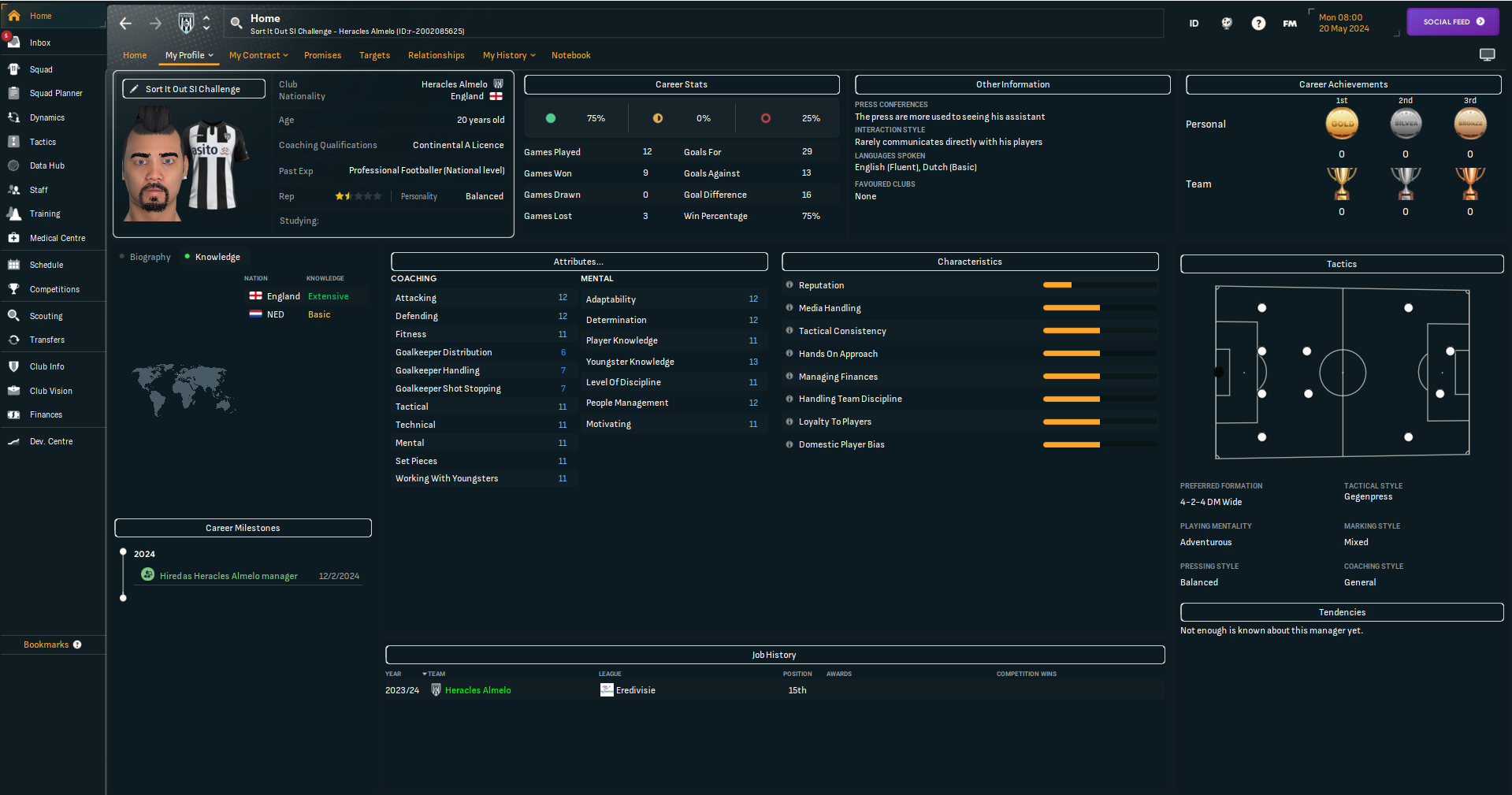Open the help question mark icon
1512x795 pixels.
pos(1258,24)
